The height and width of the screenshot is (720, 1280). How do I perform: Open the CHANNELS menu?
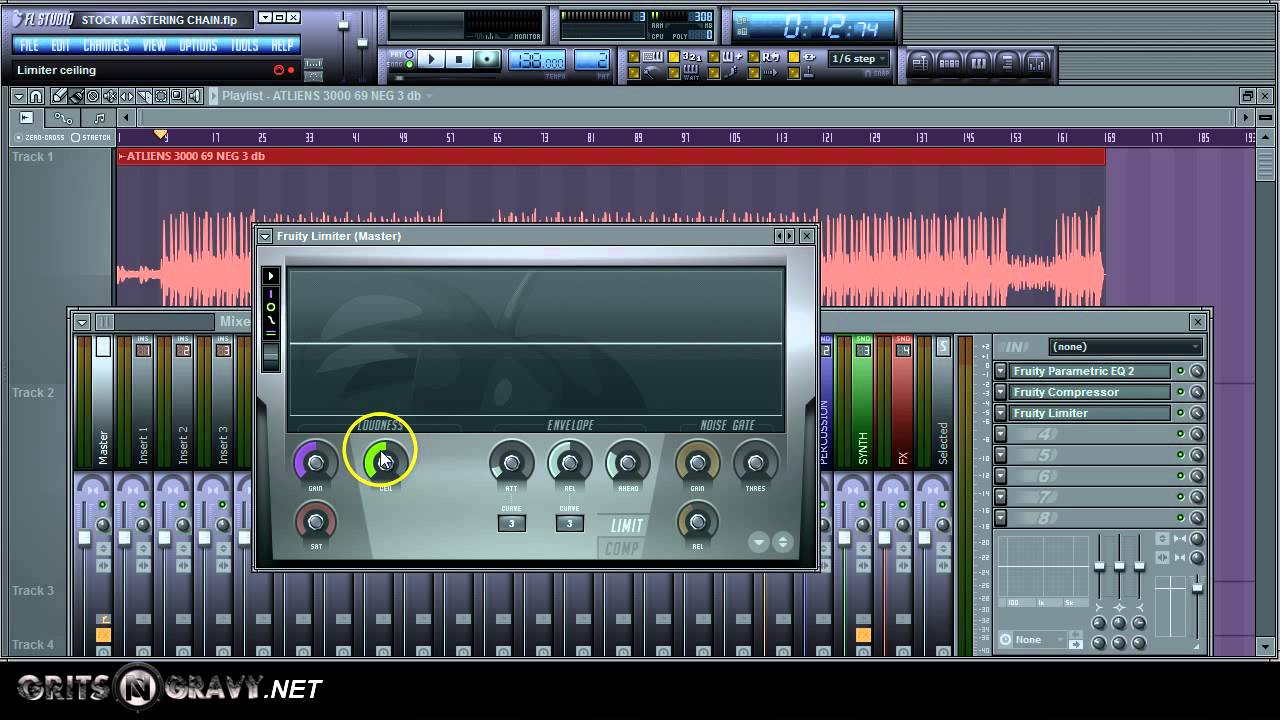106,46
